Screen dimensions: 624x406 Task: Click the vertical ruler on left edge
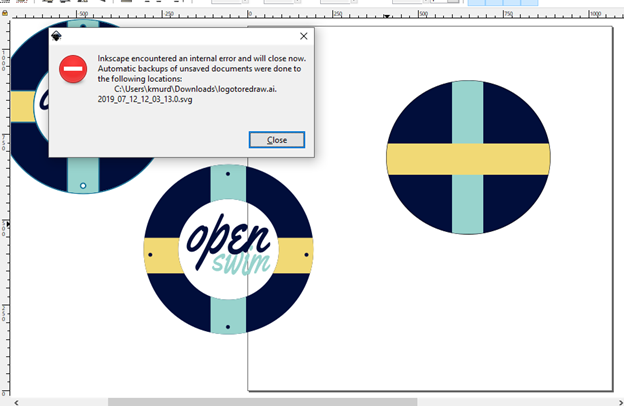point(4,250)
